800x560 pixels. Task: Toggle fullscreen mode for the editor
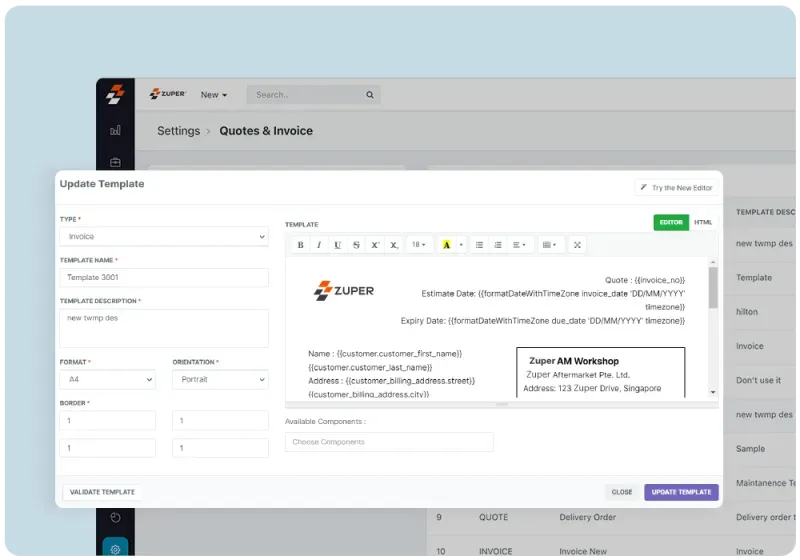click(x=577, y=245)
